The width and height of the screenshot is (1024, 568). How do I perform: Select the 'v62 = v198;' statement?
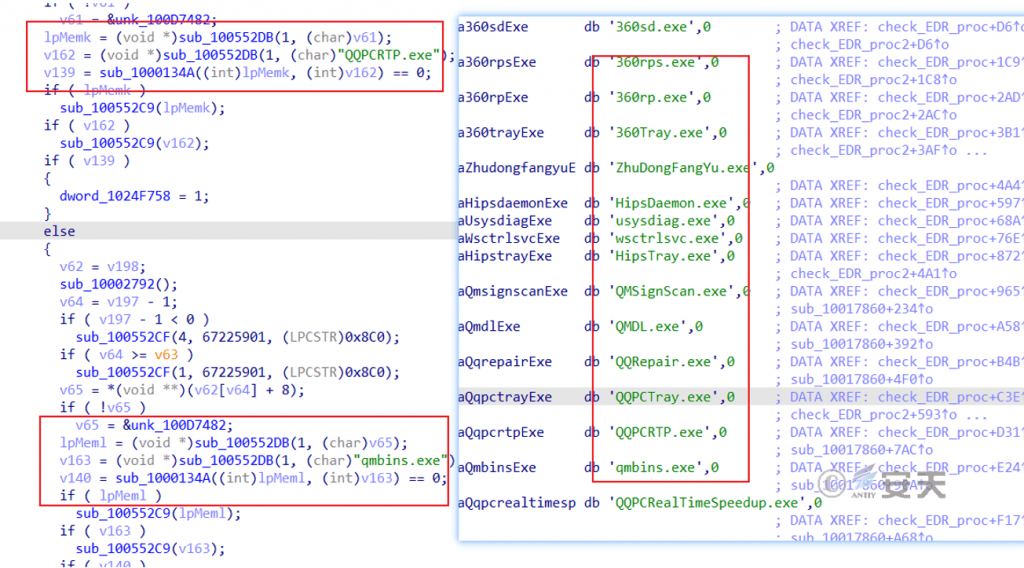coord(103,266)
